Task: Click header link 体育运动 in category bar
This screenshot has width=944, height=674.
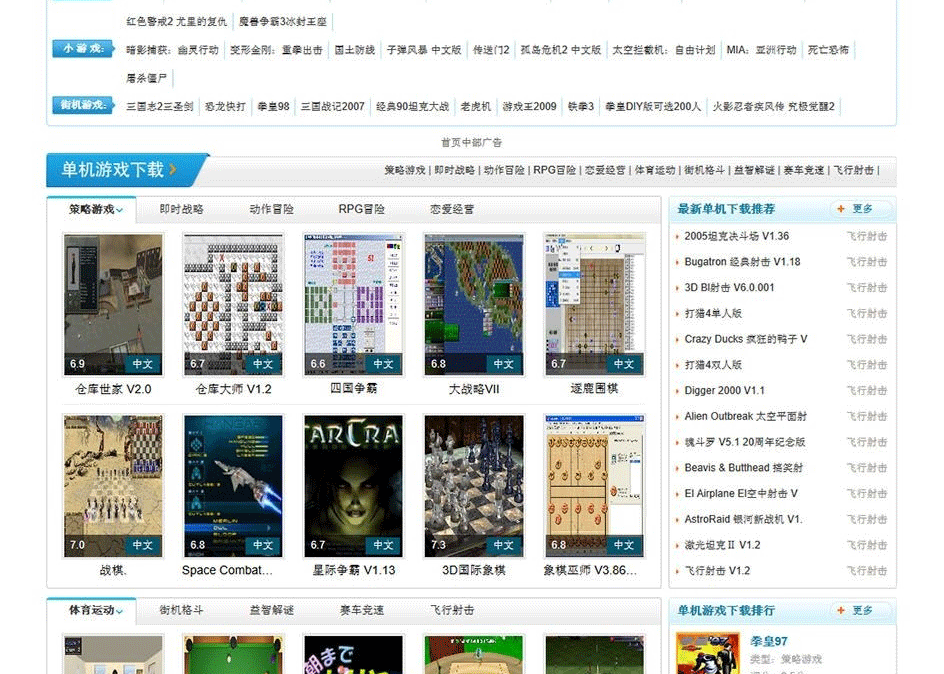Action: [x=654, y=170]
